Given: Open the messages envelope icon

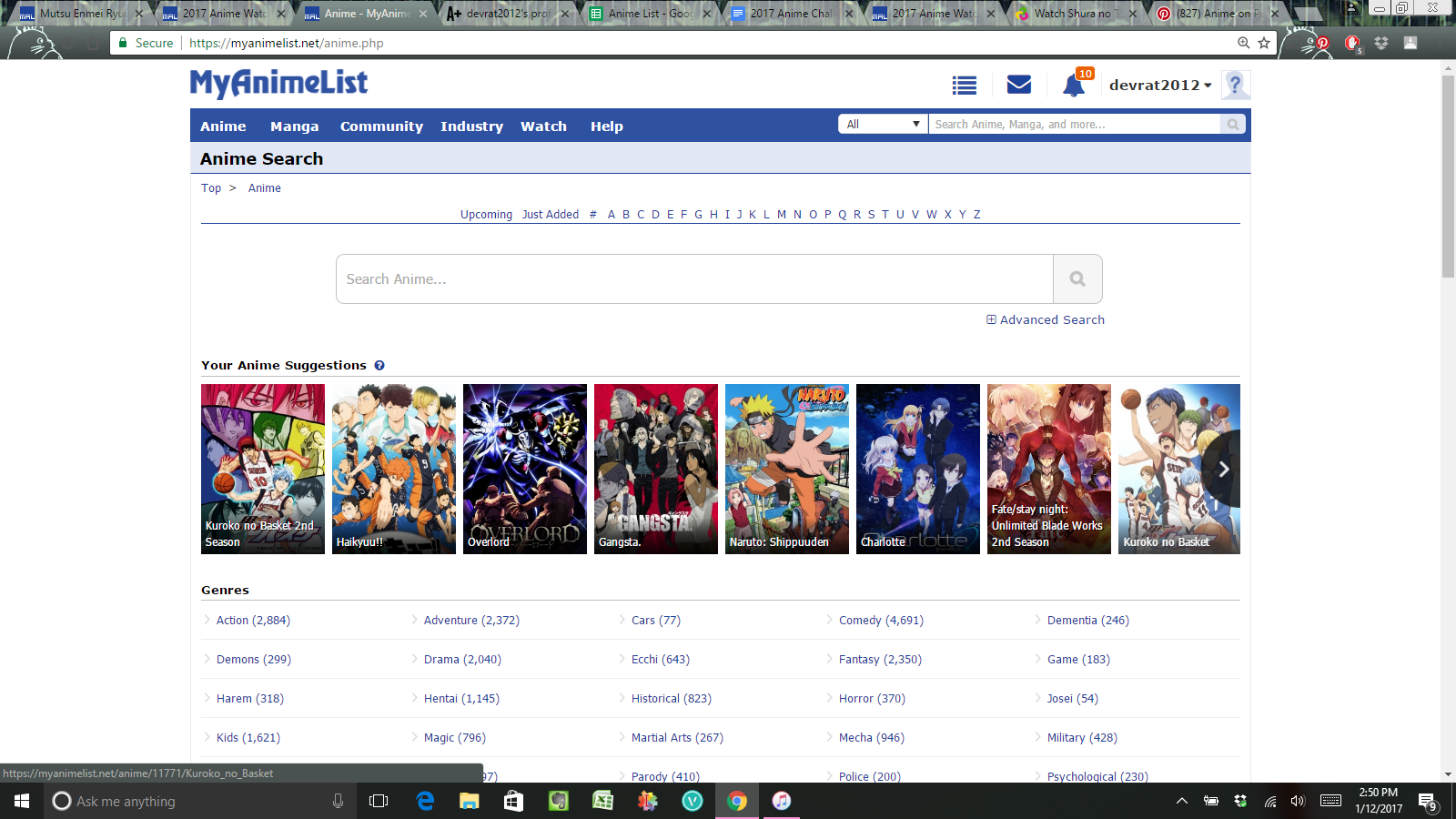Looking at the screenshot, I should pyautogui.click(x=1018, y=85).
